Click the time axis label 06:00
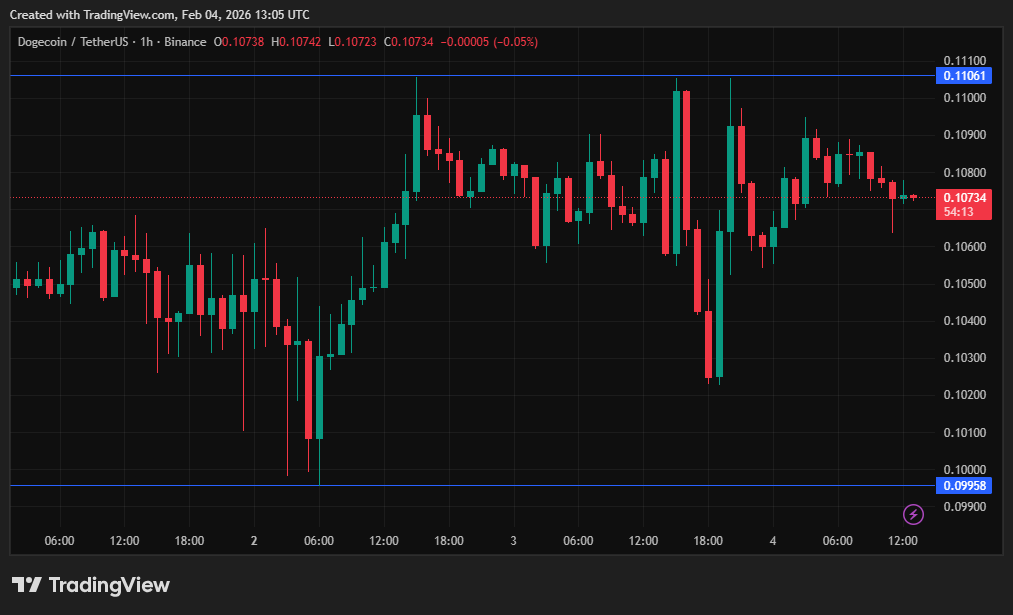This screenshot has width=1013, height=615. click(x=59, y=540)
